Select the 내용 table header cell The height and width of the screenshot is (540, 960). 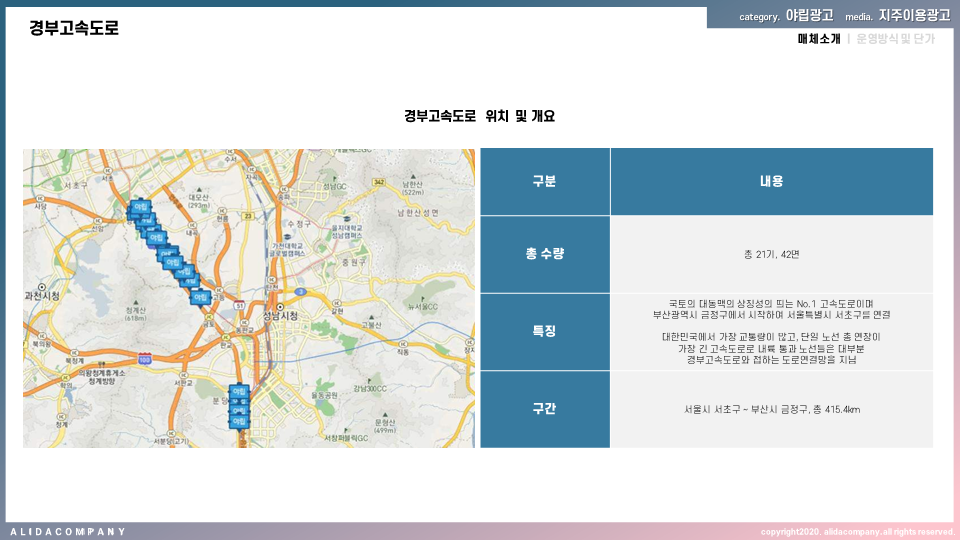click(771, 181)
